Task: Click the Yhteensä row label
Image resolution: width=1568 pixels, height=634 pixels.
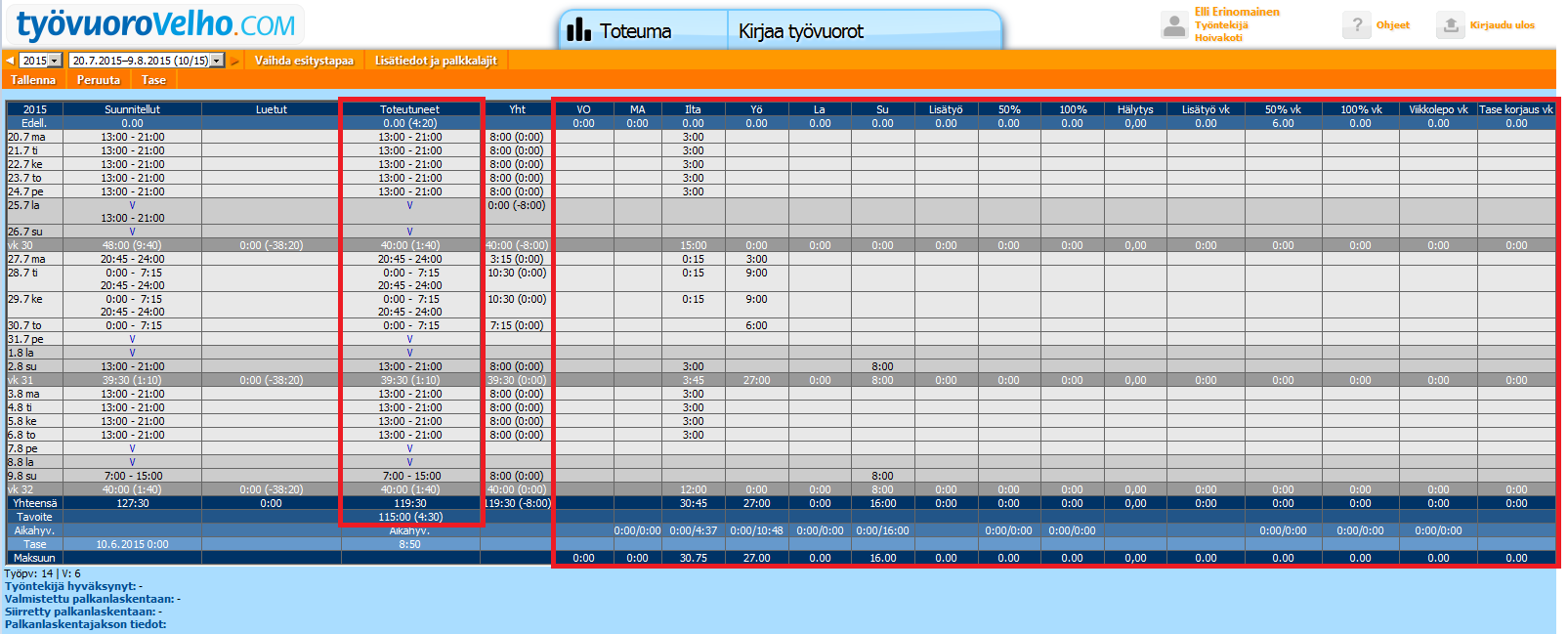Action: (x=35, y=503)
